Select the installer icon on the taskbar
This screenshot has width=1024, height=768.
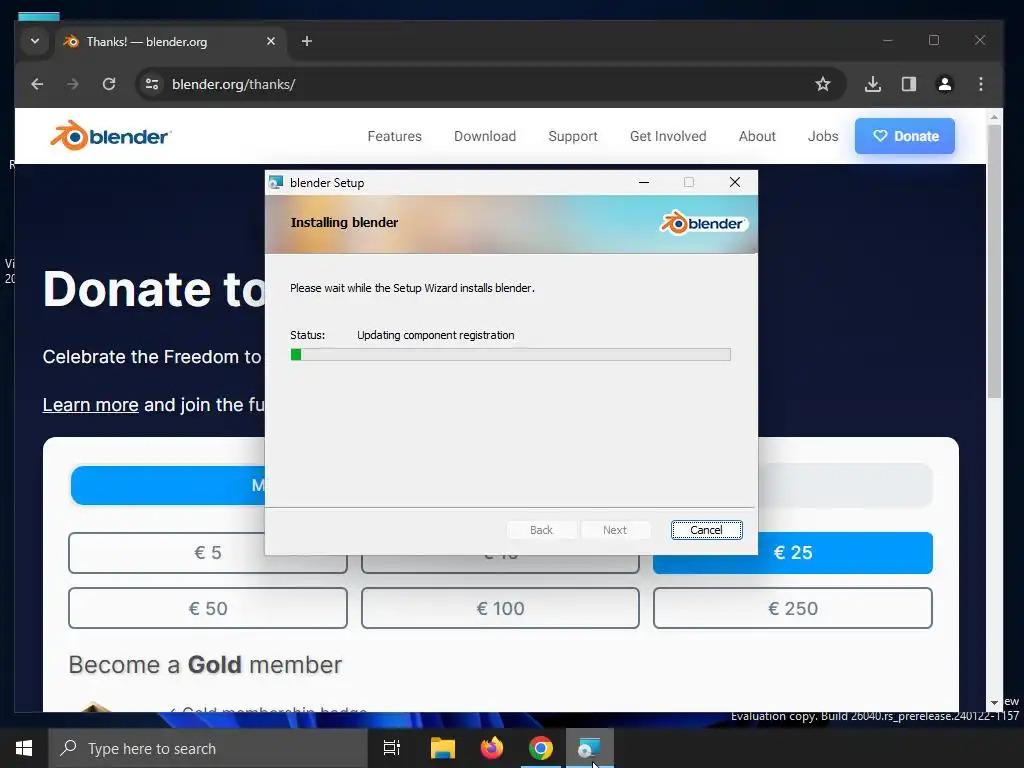(590, 748)
